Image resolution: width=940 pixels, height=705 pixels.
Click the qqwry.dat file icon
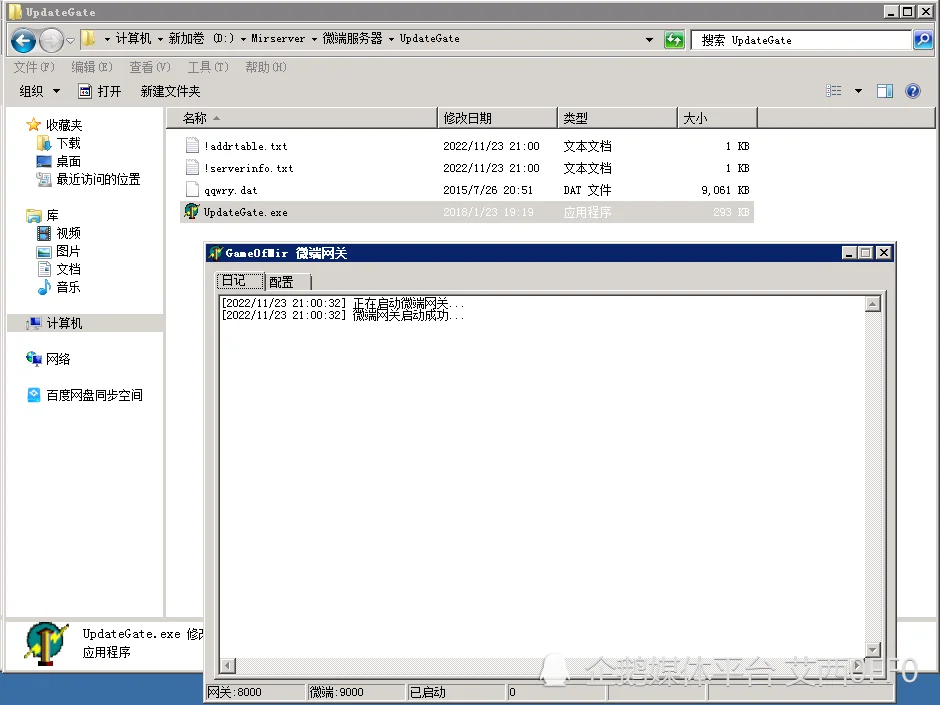(193, 190)
